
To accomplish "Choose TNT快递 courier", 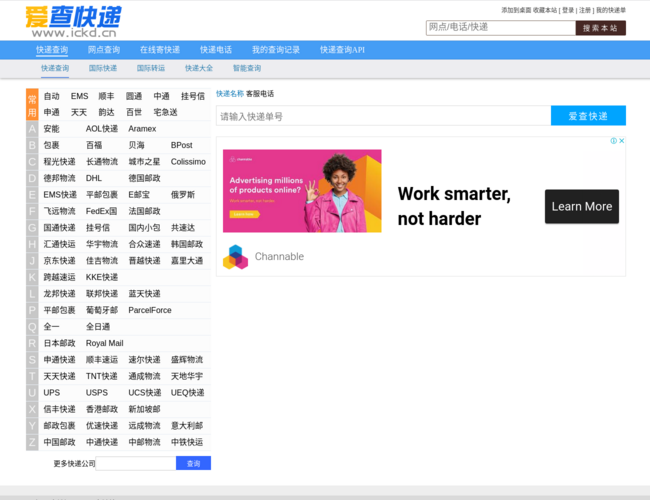I will [102, 376].
